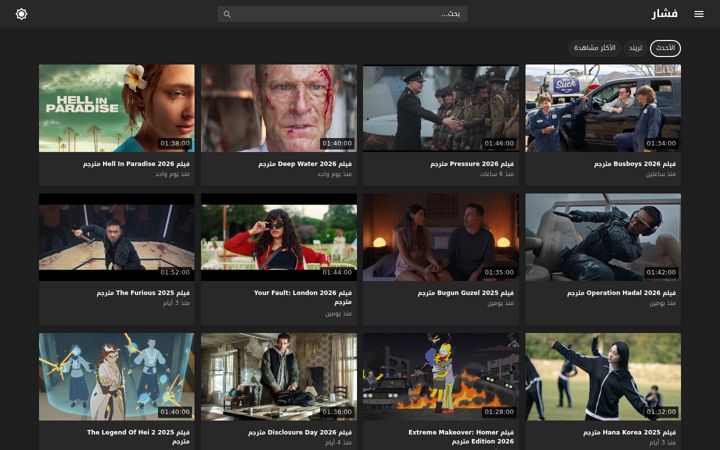Click the Hell In Paradise 2026 title
Screen dimensions: 720x450
click(136, 164)
